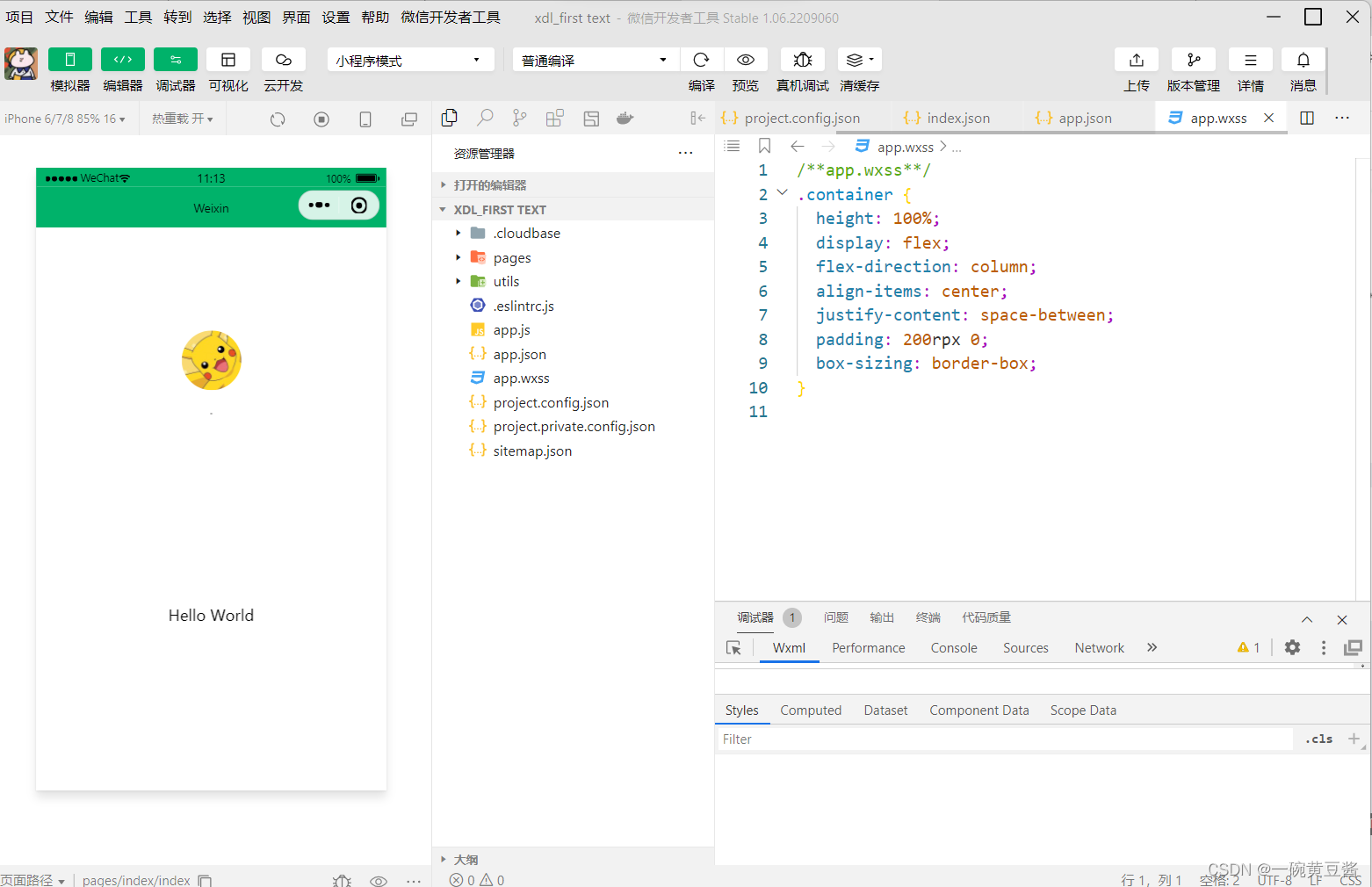Viewport: 1372px width, 887px height.
Task: Open the Docker whale icon
Action: [x=625, y=118]
